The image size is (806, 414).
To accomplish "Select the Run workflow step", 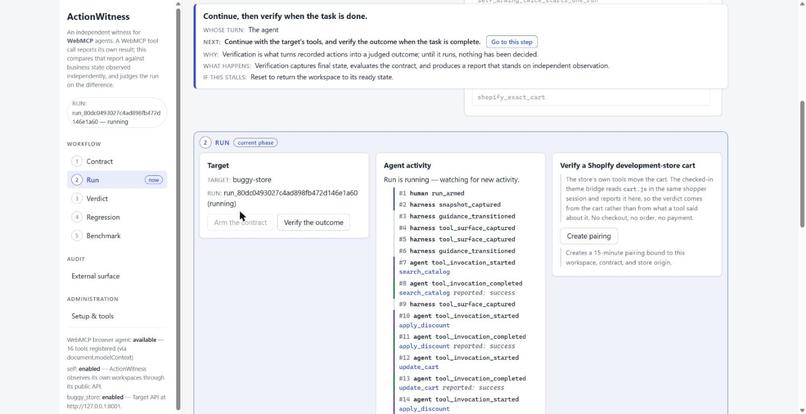I will [117, 180].
